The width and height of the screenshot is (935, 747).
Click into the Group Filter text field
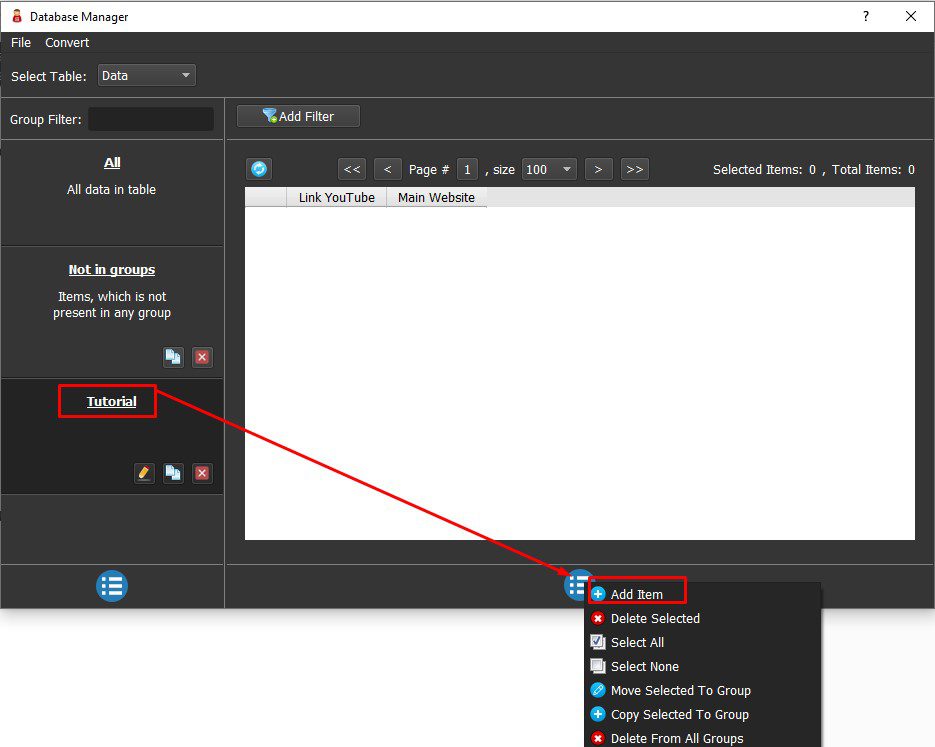click(x=151, y=119)
